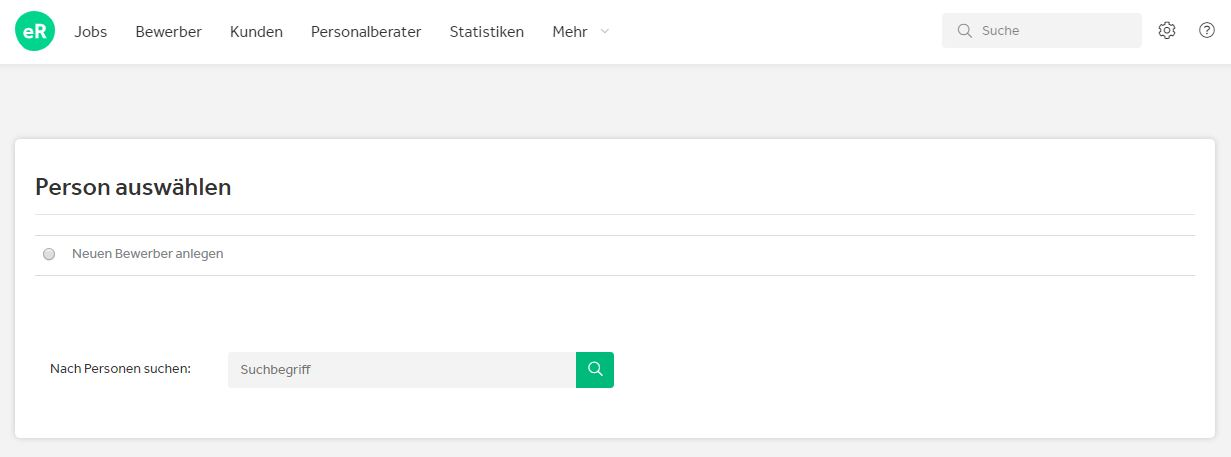
Task: Click the 'Person auswählen' heading
Action: [x=133, y=187]
